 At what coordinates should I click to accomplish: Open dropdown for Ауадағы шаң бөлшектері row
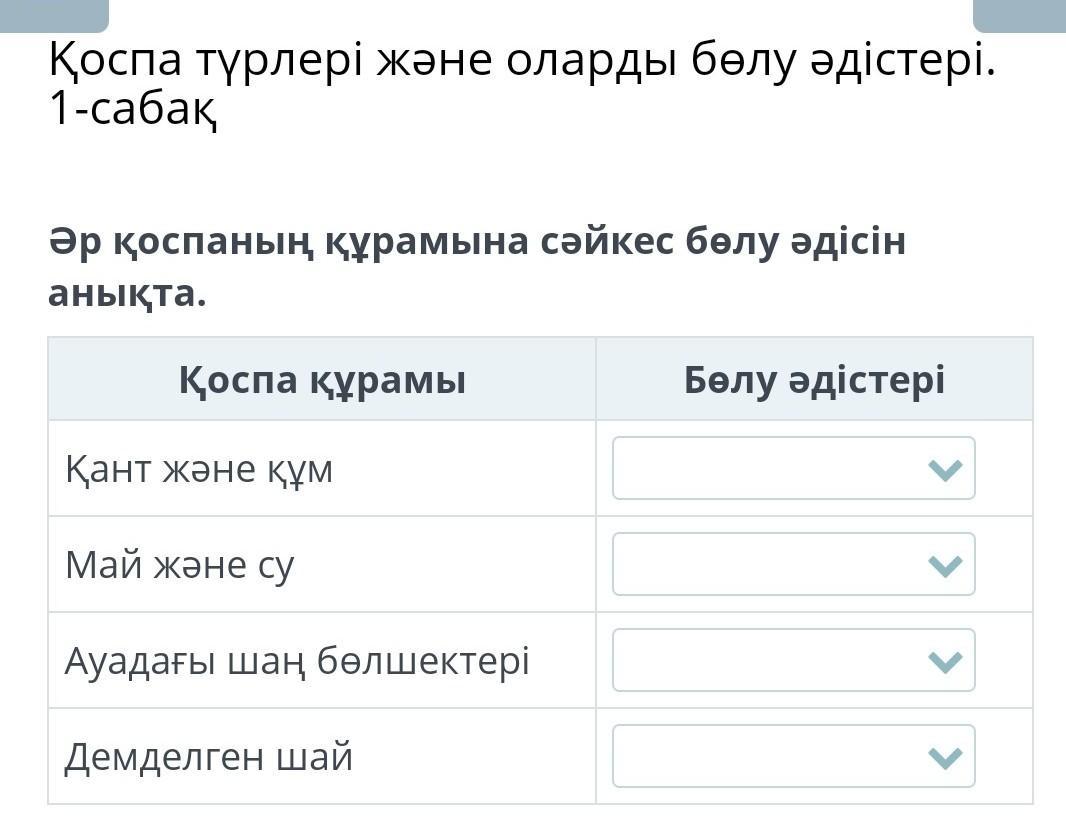click(793, 660)
